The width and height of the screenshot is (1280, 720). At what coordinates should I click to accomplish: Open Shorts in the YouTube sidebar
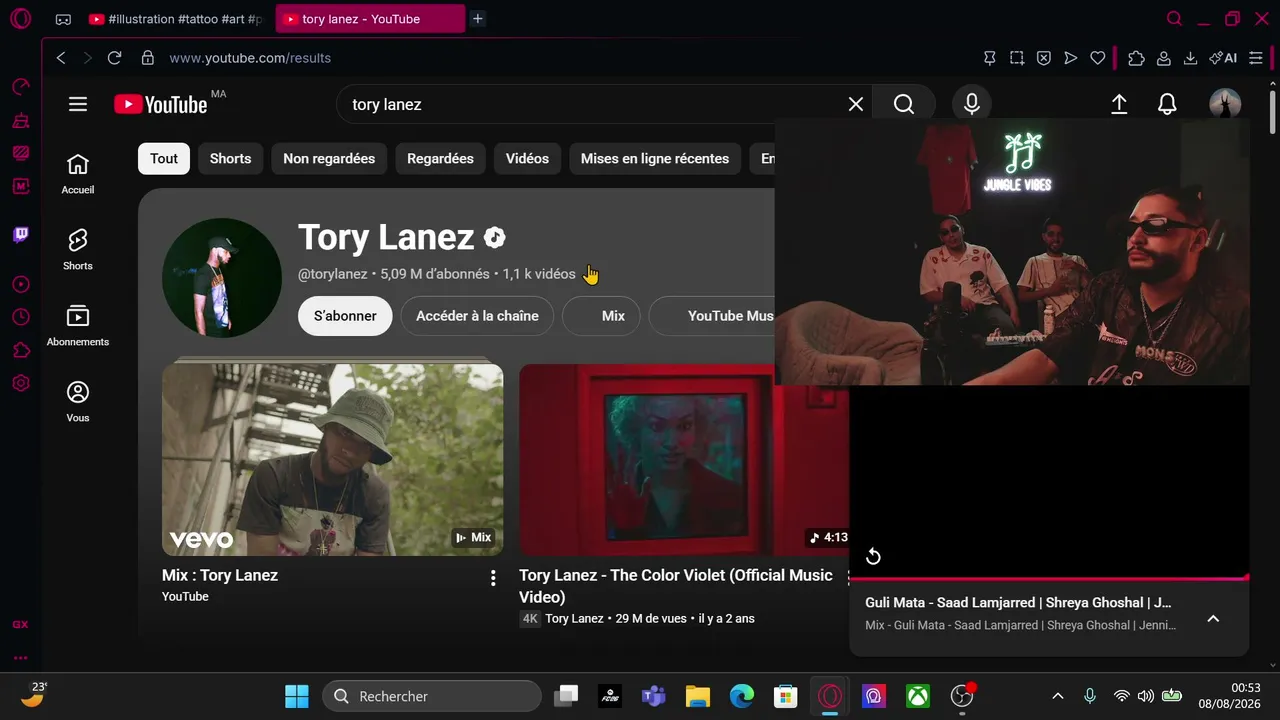[x=78, y=250]
